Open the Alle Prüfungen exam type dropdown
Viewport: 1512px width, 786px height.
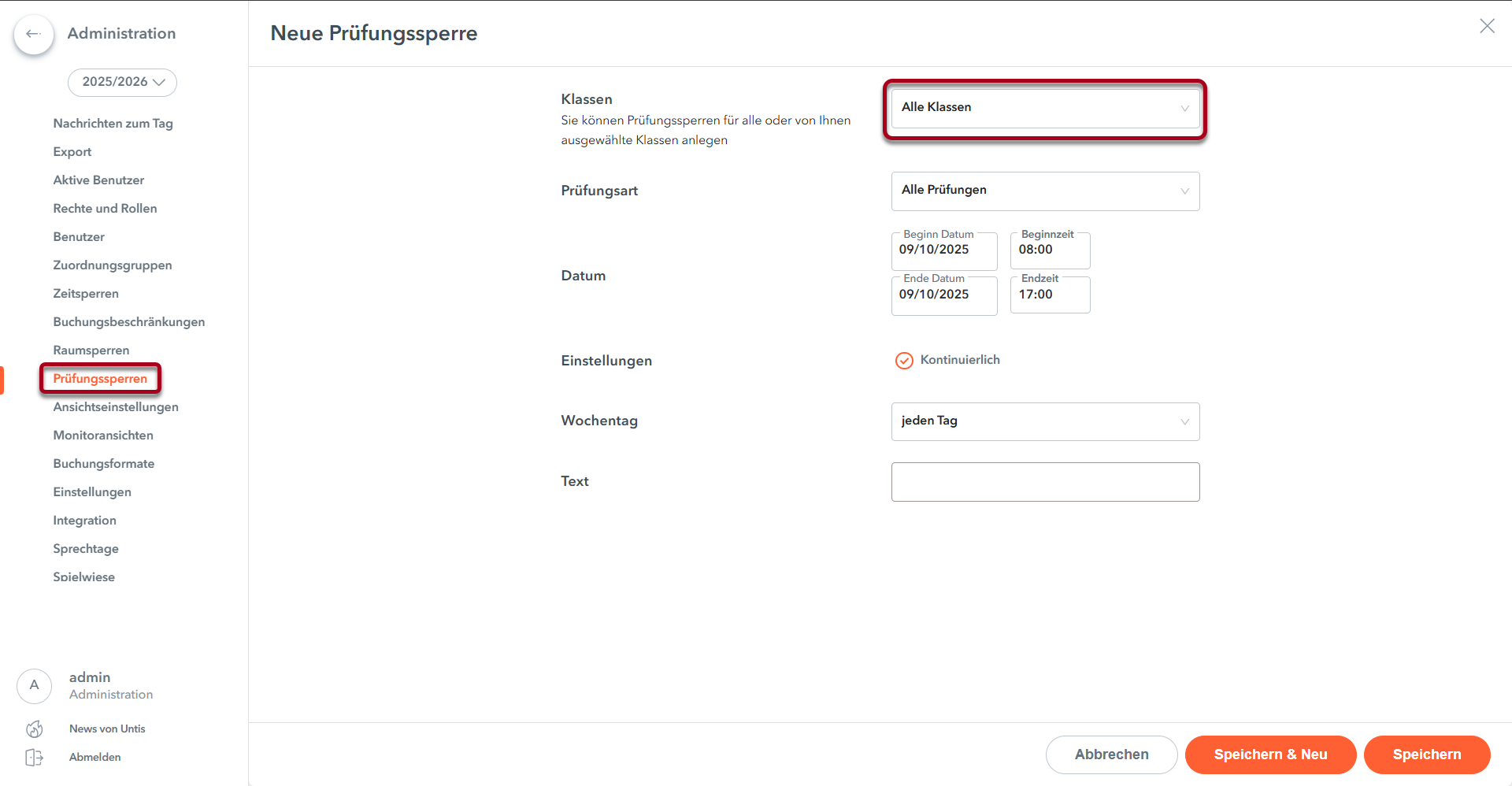coord(1045,191)
